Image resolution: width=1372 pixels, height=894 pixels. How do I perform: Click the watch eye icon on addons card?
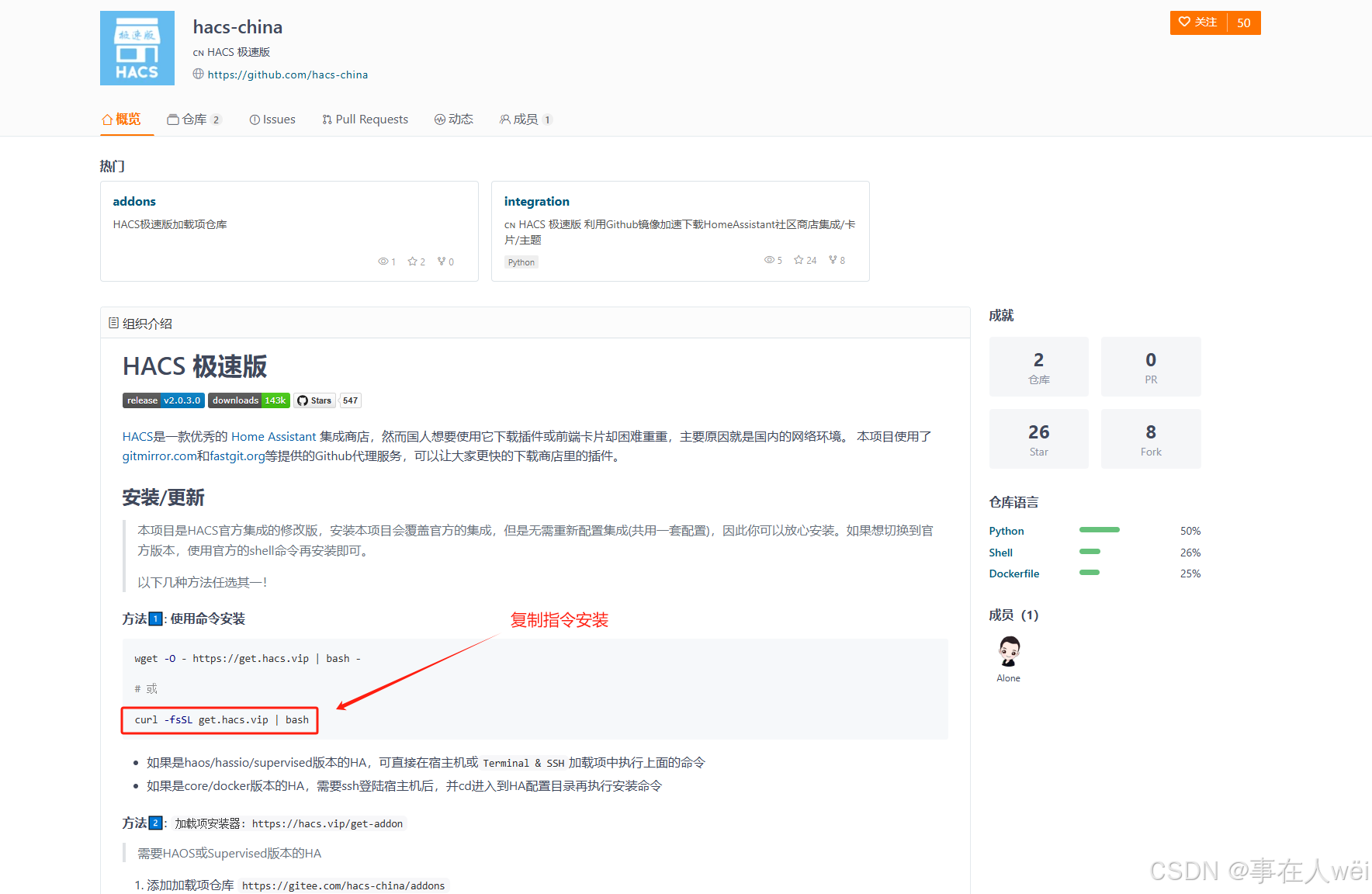(x=383, y=262)
